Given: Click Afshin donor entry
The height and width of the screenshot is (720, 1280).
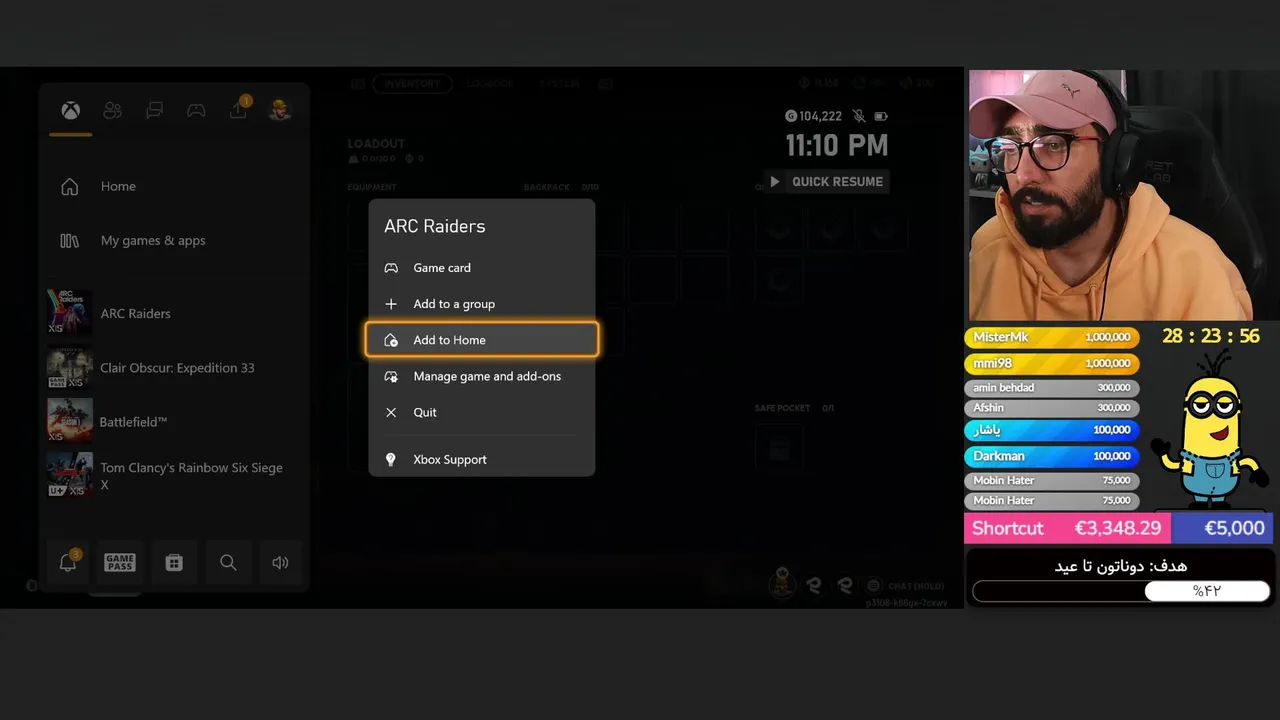Looking at the screenshot, I should [1051, 408].
